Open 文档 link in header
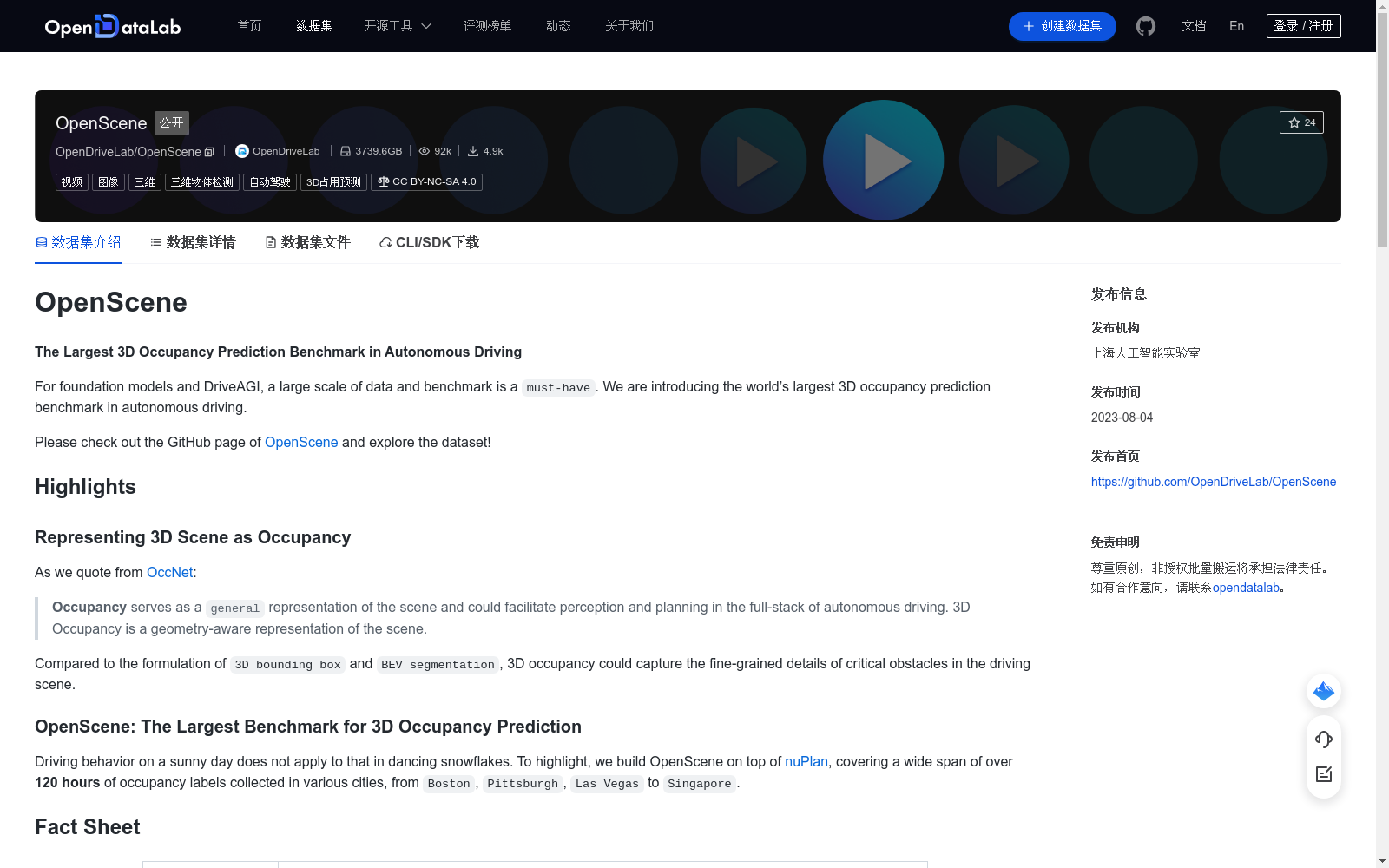The width and height of the screenshot is (1389, 868). click(x=1194, y=26)
